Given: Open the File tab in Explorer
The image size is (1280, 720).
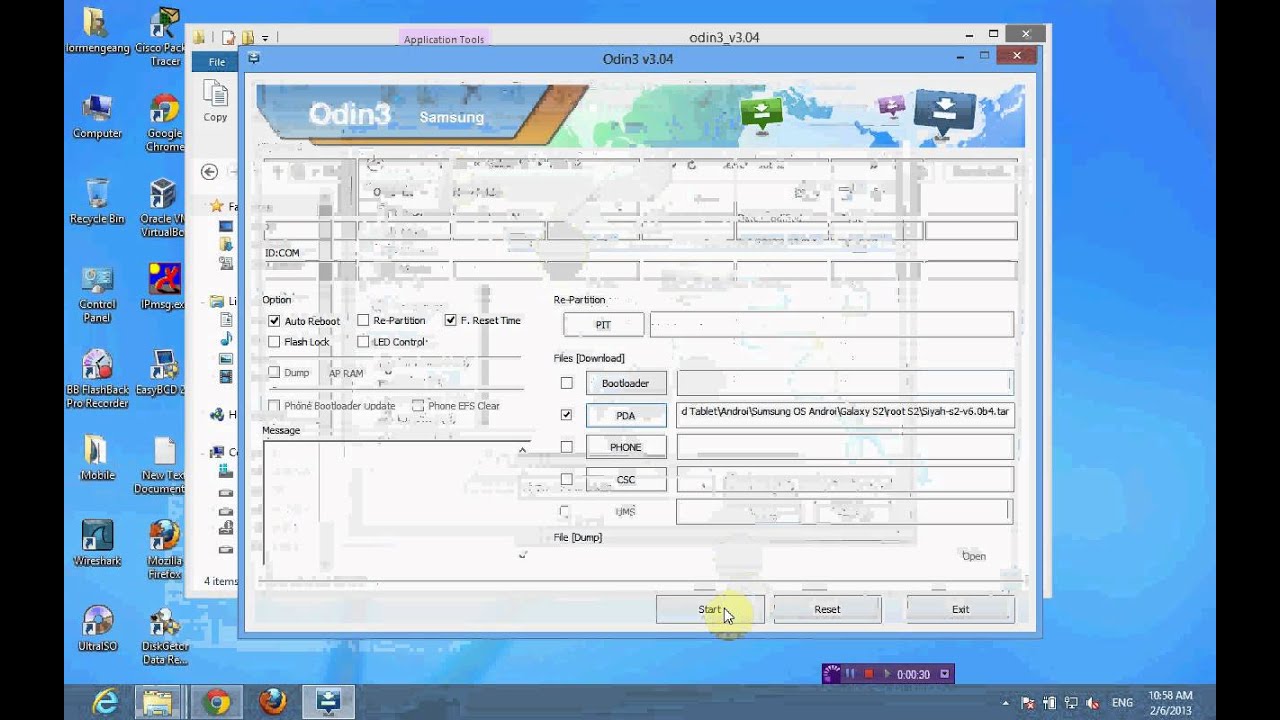Looking at the screenshot, I should click(x=217, y=62).
